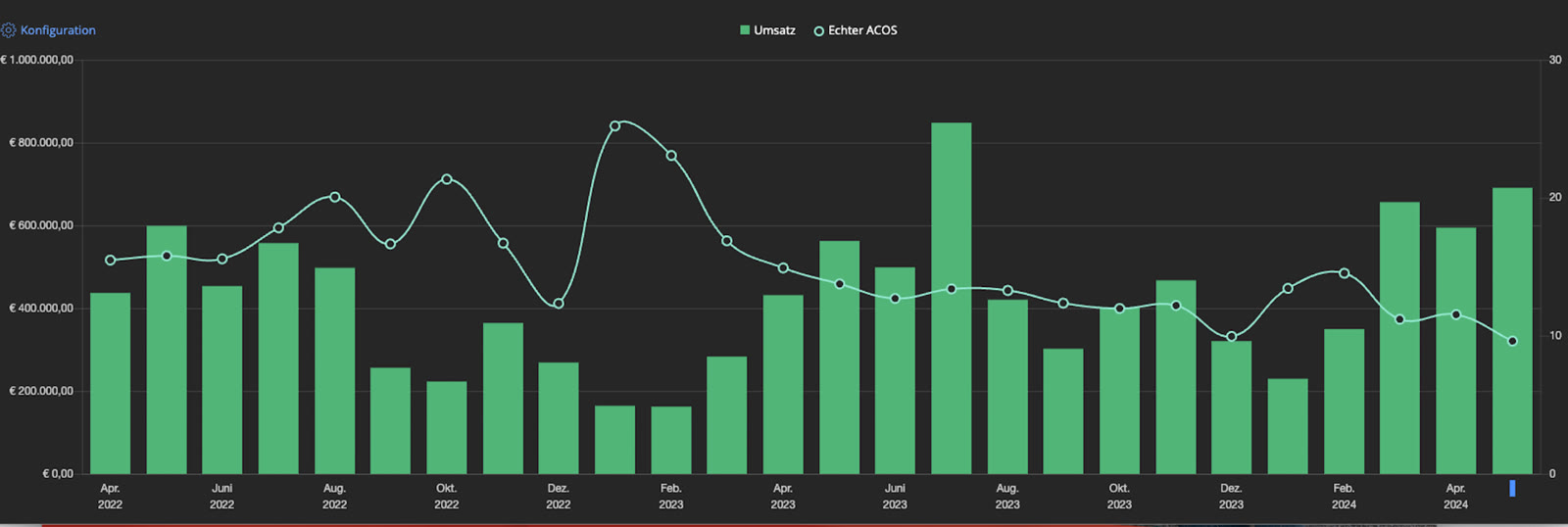
Task: Click the ACOS data point for Aug. 2022
Action: tap(335, 197)
